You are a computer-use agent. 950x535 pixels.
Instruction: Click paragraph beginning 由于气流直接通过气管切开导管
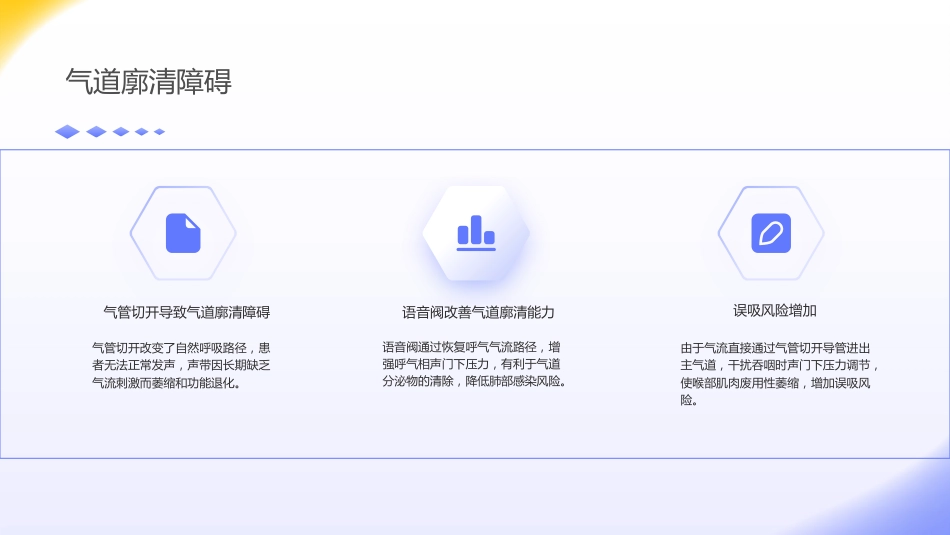tap(779, 374)
